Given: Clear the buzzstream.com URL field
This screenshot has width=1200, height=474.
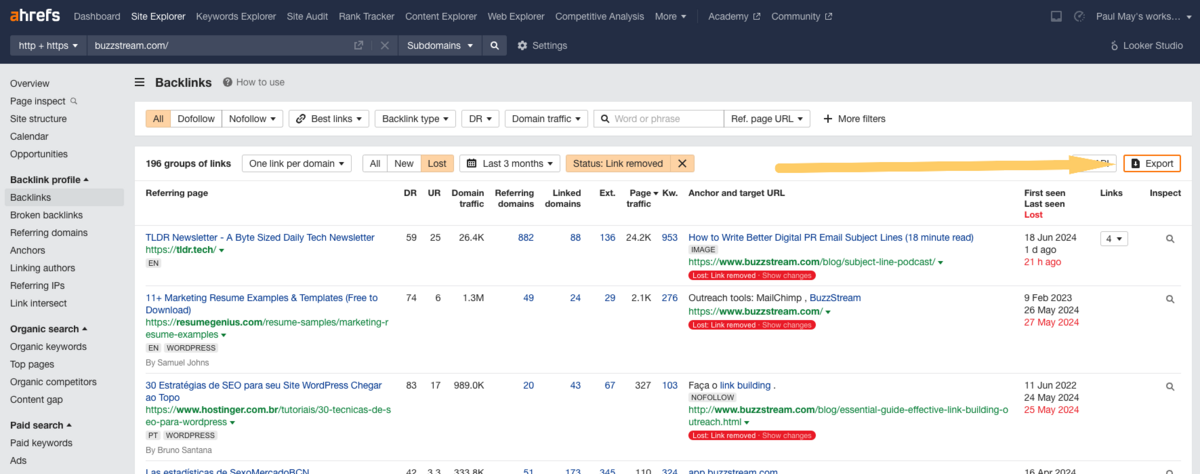Looking at the screenshot, I should (x=385, y=46).
